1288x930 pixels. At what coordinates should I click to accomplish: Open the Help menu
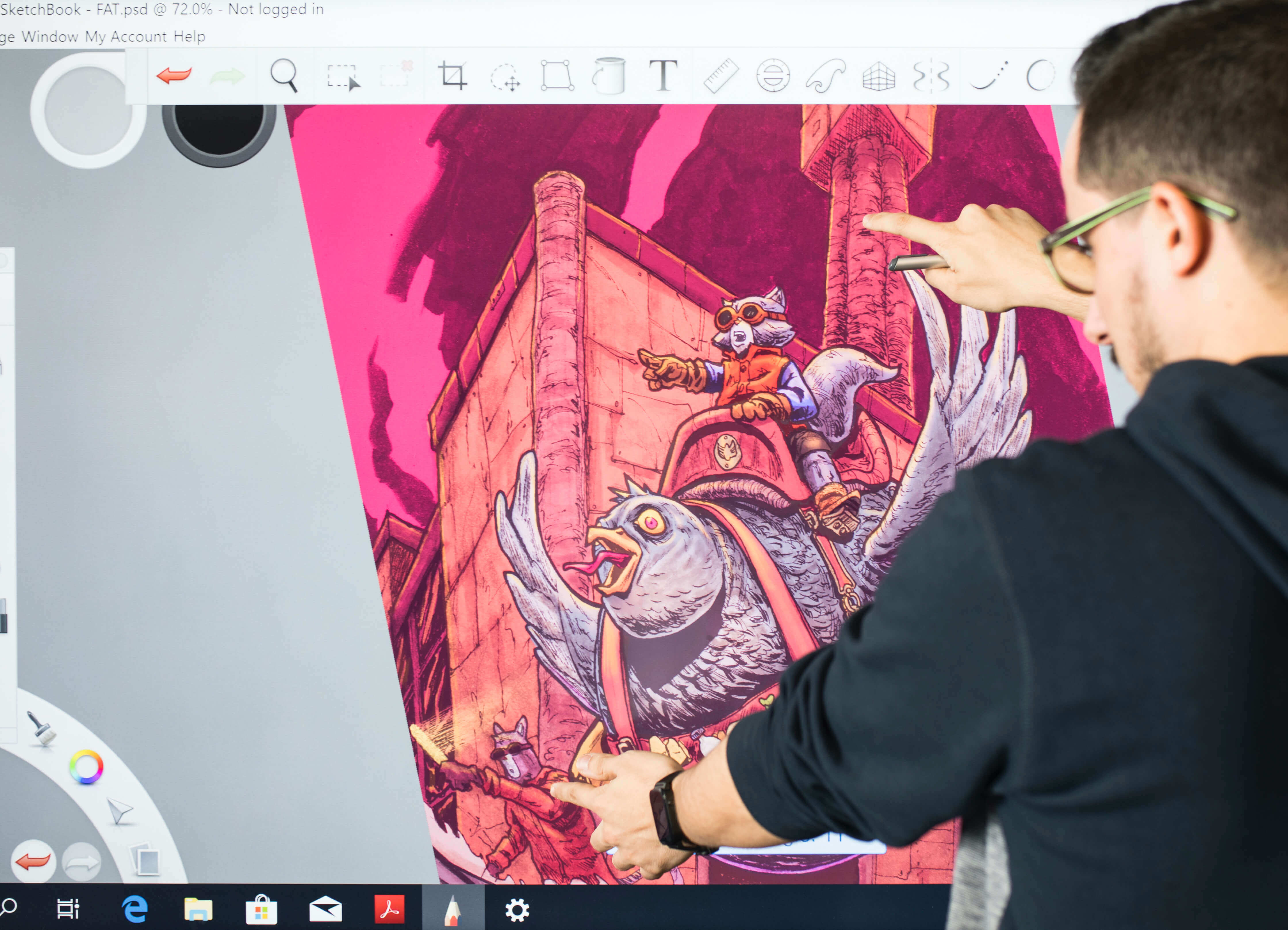(189, 37)
